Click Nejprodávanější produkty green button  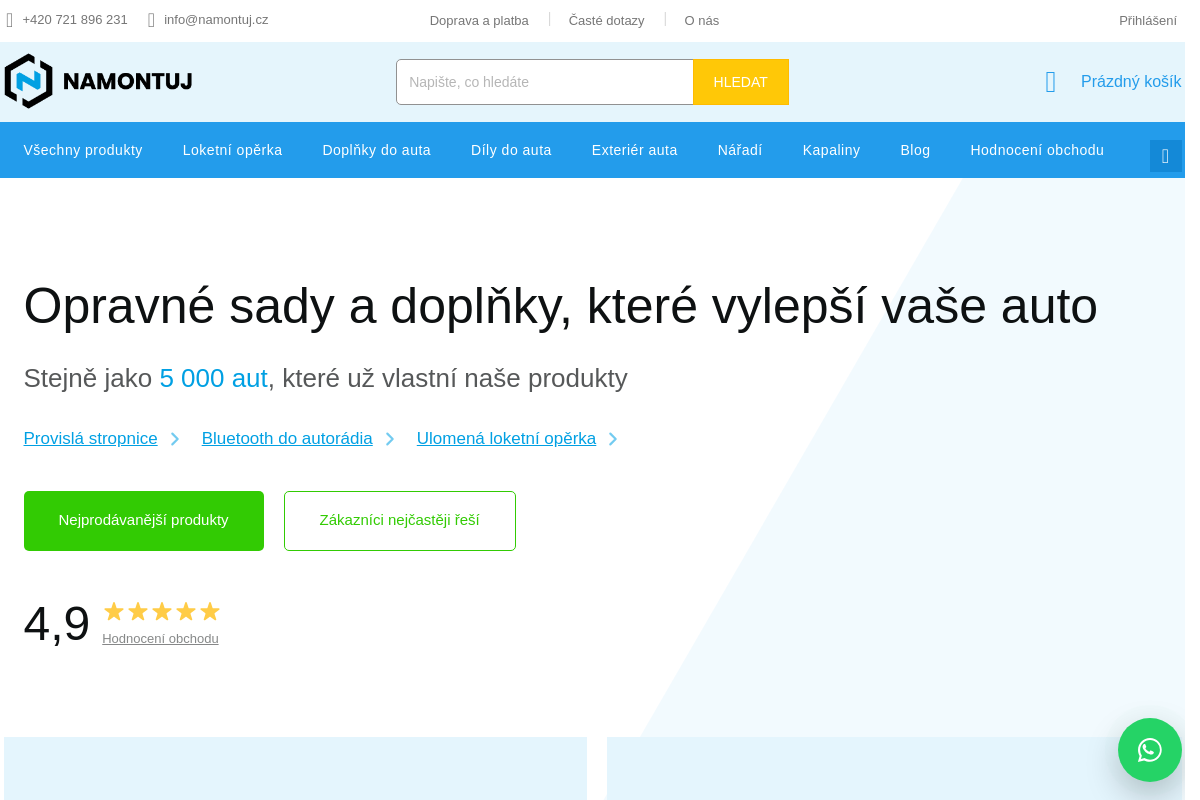(144, 520)
